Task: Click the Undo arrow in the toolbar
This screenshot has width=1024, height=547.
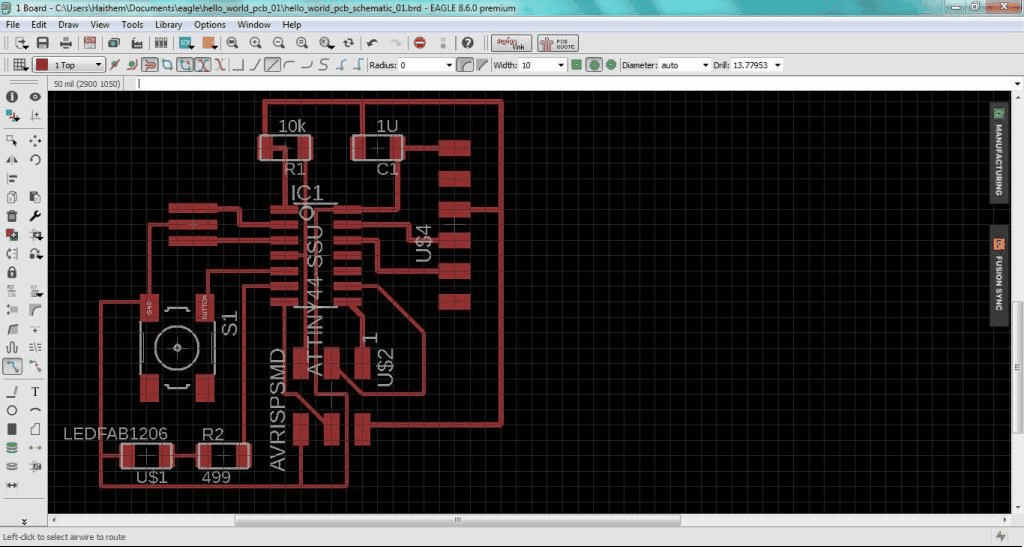Action: [372, 43]
